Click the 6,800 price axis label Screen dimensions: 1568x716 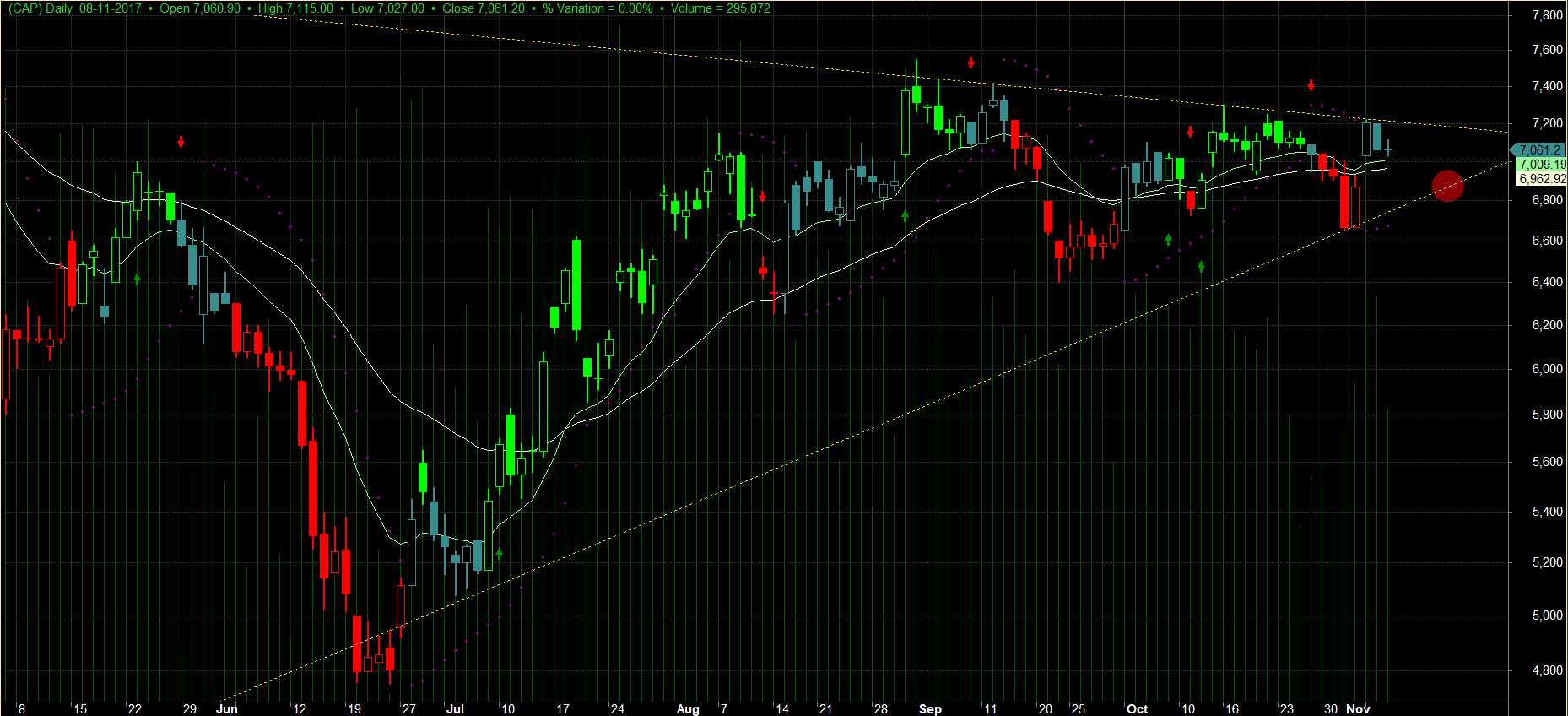(1547, 200)
